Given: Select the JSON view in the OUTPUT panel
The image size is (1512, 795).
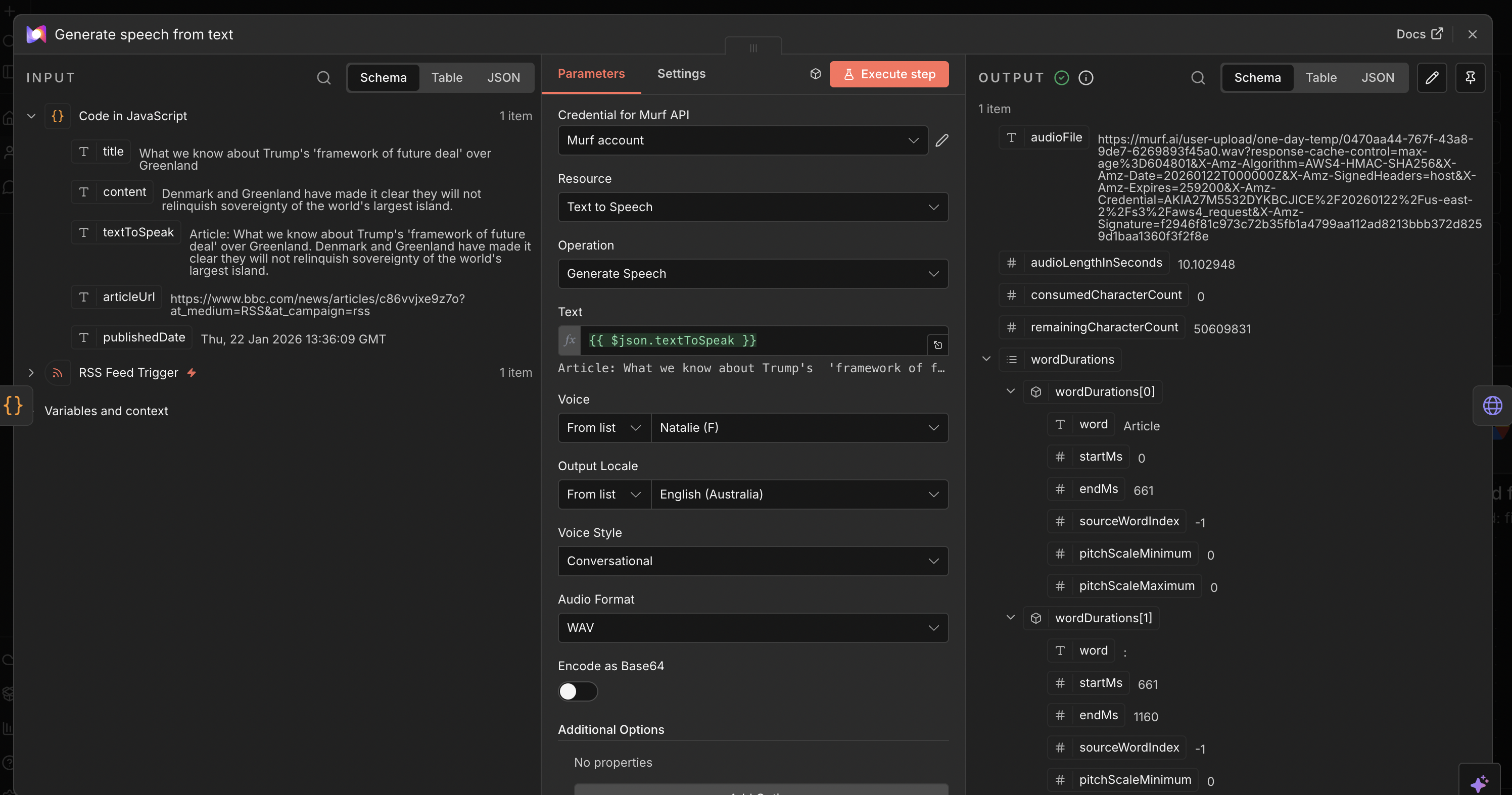Looking at the screenshot, I should pos(1377,77).
